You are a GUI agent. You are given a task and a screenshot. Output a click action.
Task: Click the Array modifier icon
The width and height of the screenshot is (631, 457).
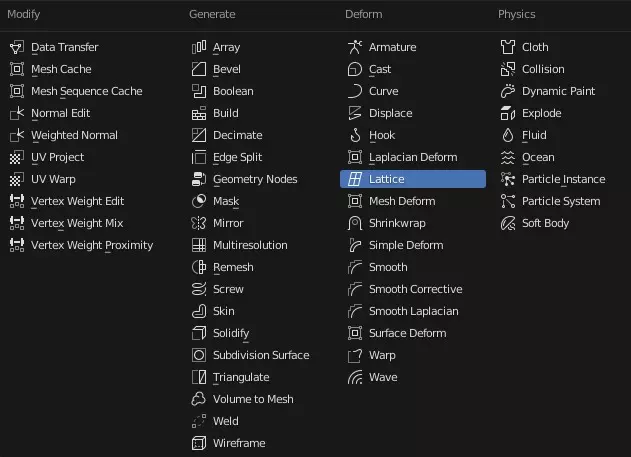coord(199,47)
